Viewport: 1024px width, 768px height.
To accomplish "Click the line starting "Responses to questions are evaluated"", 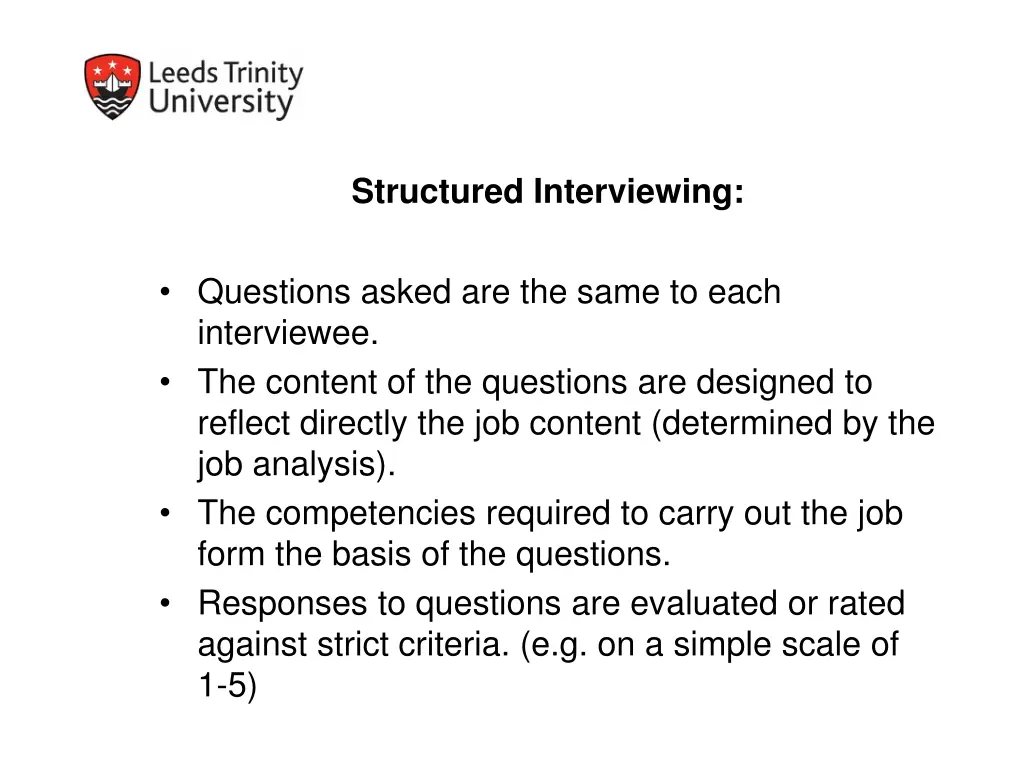I will click(x=551, y=603).
